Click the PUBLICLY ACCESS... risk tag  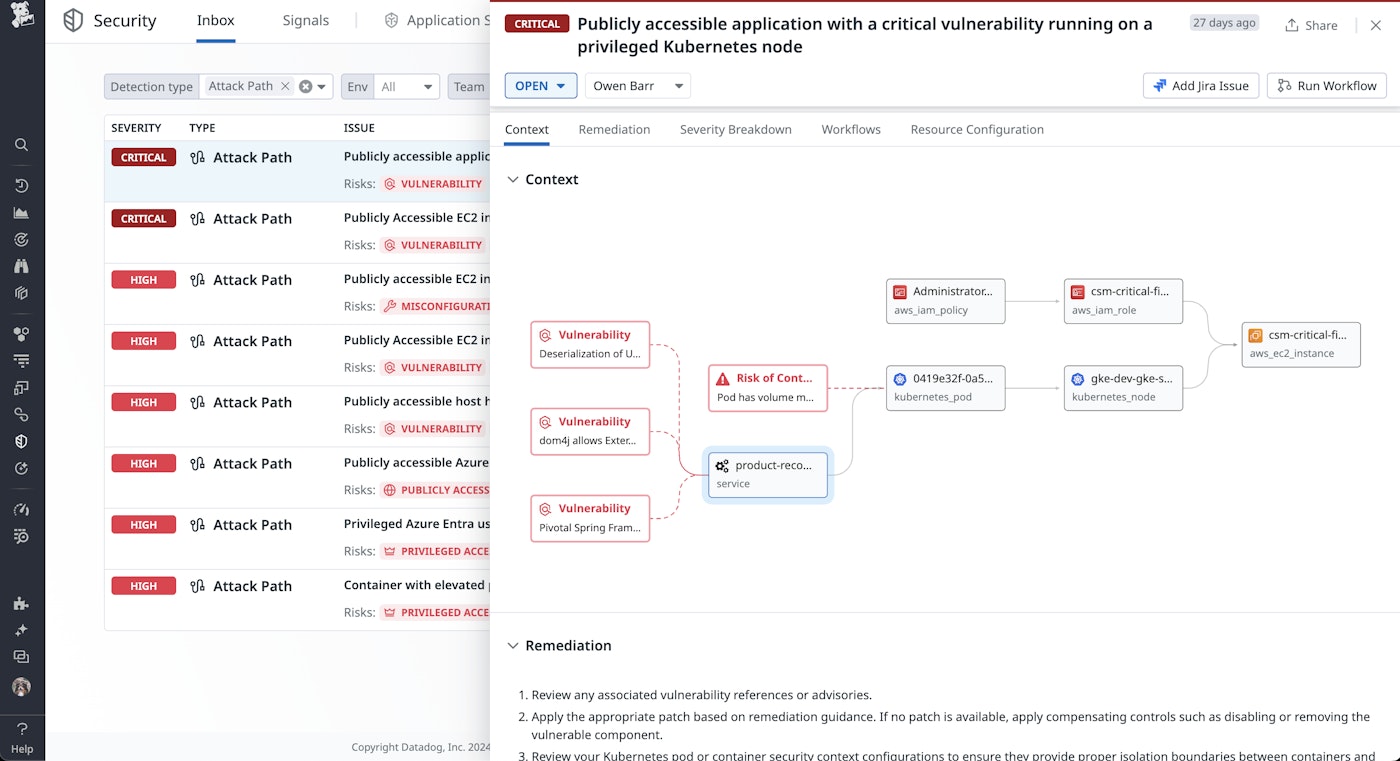(435, 490)
